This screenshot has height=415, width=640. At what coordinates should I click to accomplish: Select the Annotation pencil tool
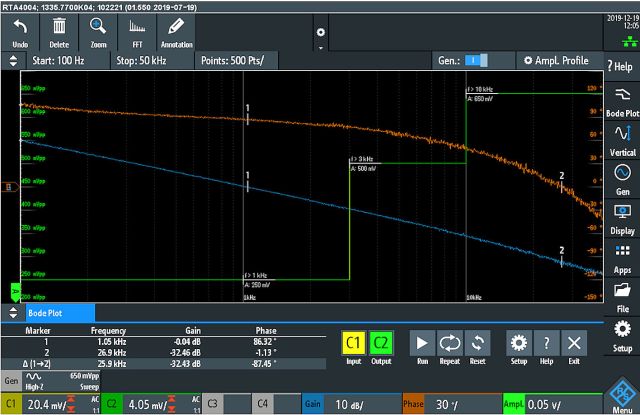(176, 33)
